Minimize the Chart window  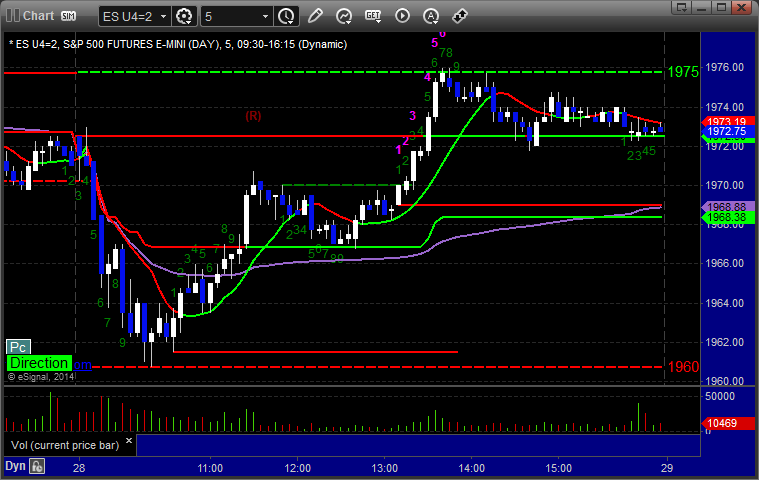702,7
